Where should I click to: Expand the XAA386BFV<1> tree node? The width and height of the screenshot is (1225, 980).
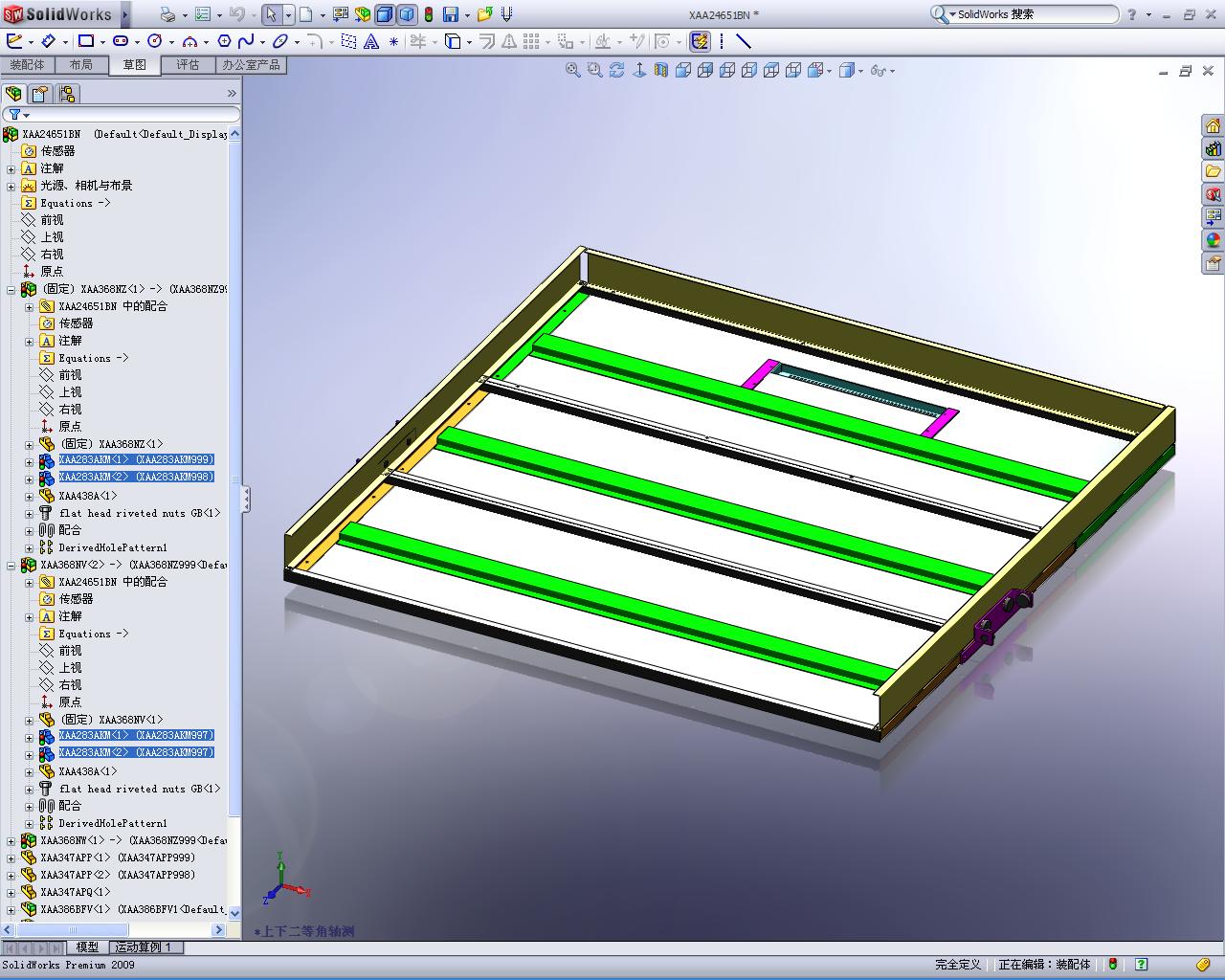11,909
